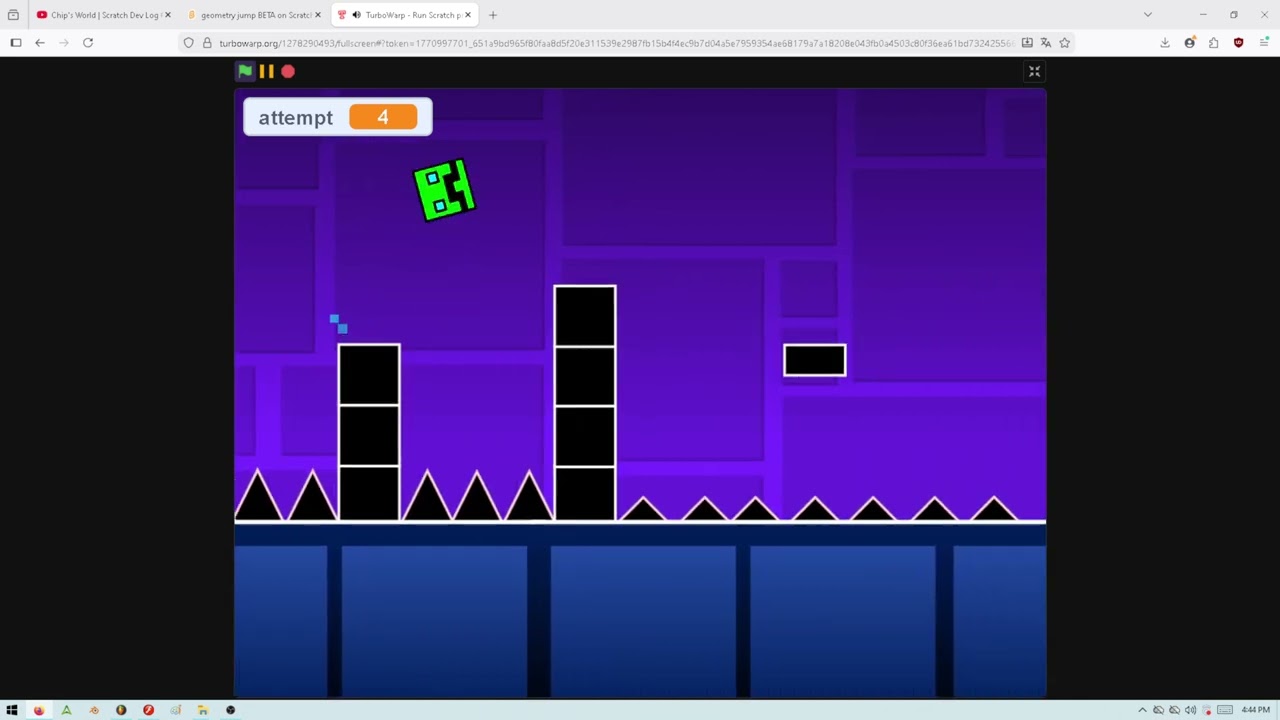Open the page install/reader icon in address bar

[1027, 43]
